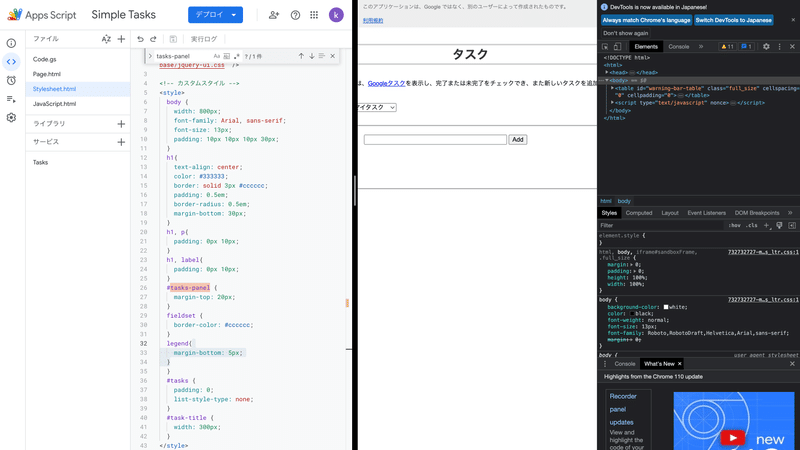800x450 pixels.
Task: Click Don't show again button
Action: (626, 33)
